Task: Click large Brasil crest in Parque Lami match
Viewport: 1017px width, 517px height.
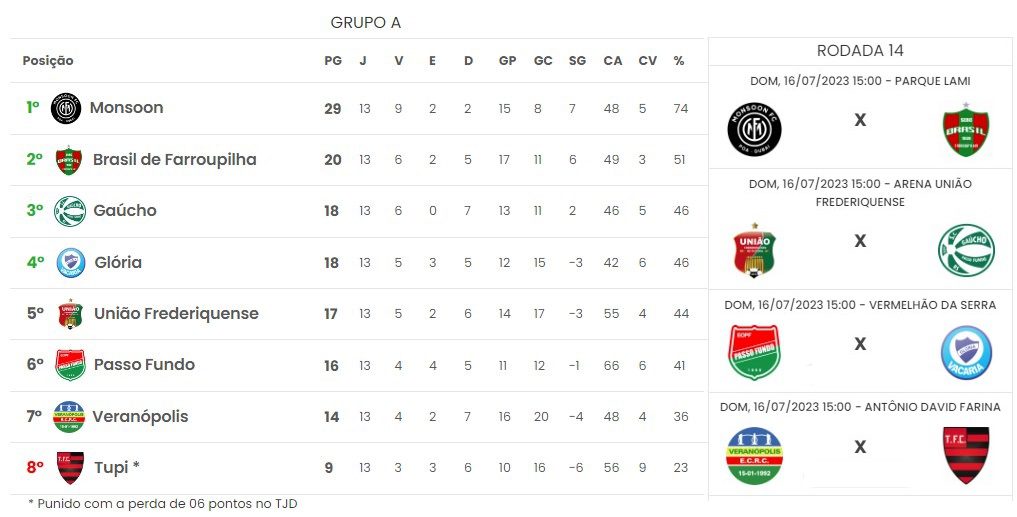Action: (x=966, y=129)
